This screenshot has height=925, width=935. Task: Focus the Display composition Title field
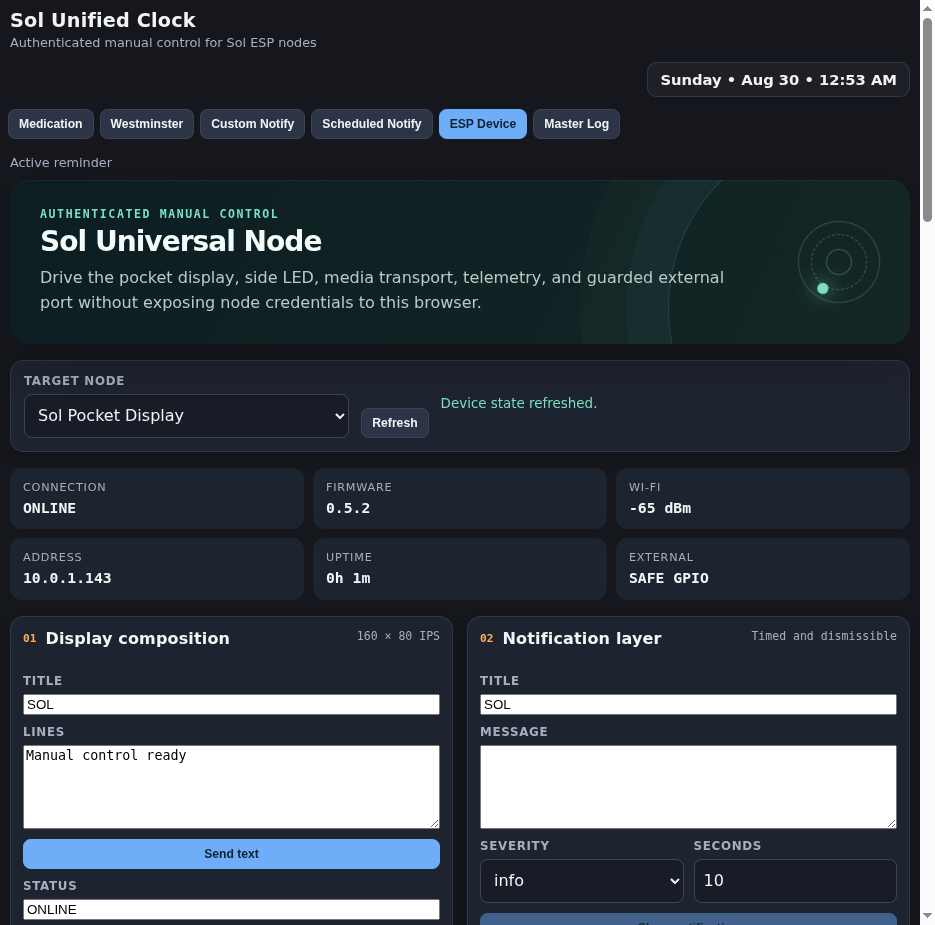pyautogui.click(x=231, y=704)
